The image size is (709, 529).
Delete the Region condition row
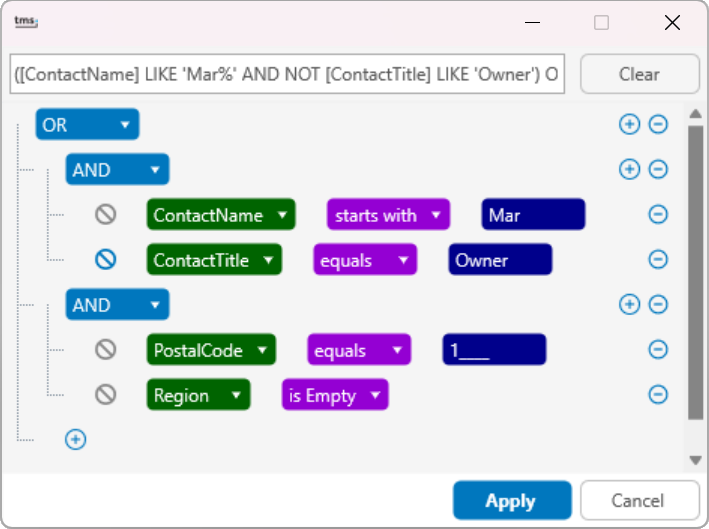coord(658,394)
